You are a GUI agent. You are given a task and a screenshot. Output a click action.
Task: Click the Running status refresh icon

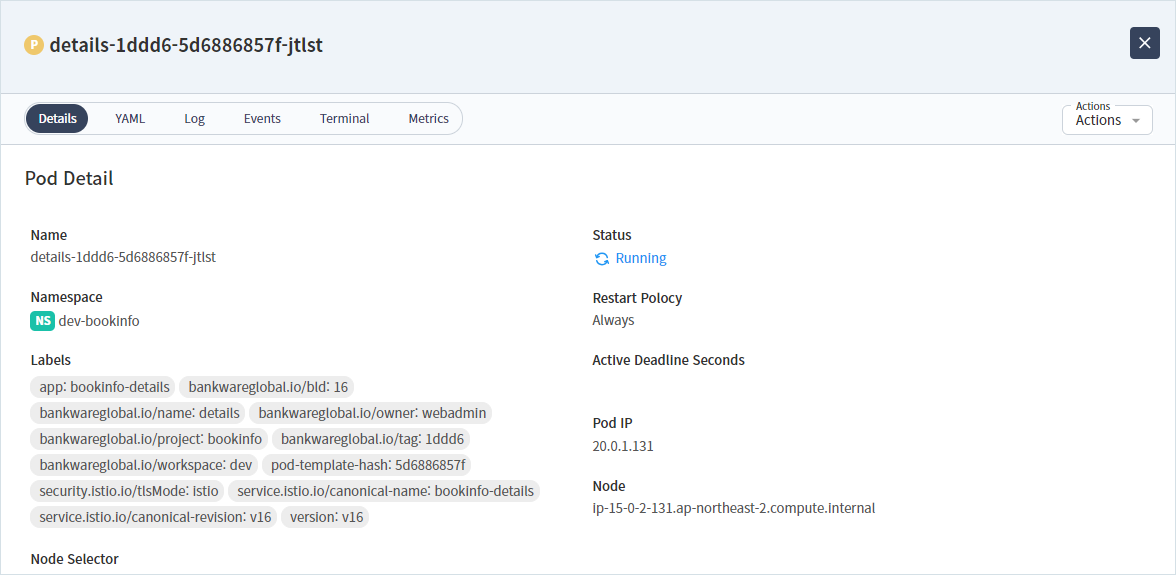click(x=602, y=259)
